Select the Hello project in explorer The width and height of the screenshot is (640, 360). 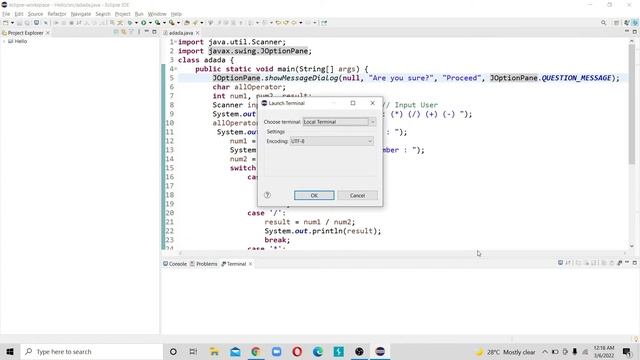tap(18, 41)
